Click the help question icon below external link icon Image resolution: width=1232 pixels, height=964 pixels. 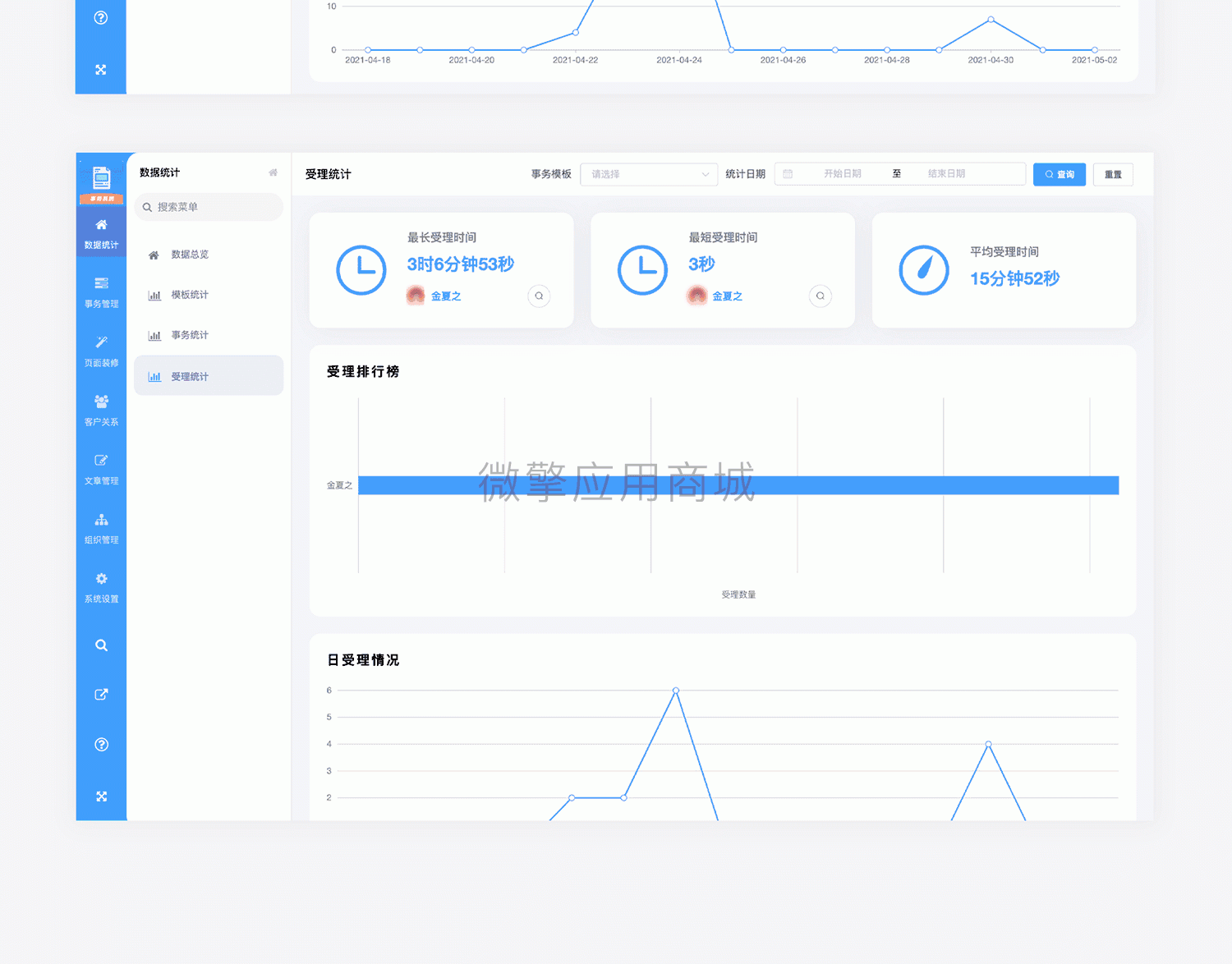[101, 745]
